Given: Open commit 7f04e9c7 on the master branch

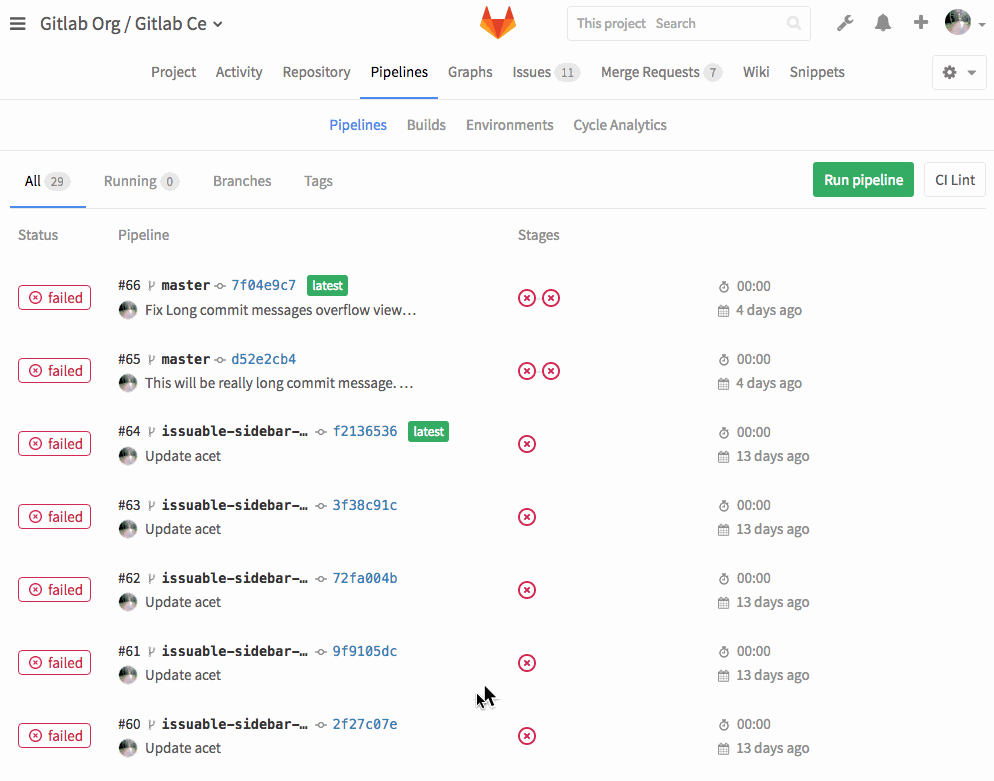Looking at the screenshot, I should [x=265, y=285].
